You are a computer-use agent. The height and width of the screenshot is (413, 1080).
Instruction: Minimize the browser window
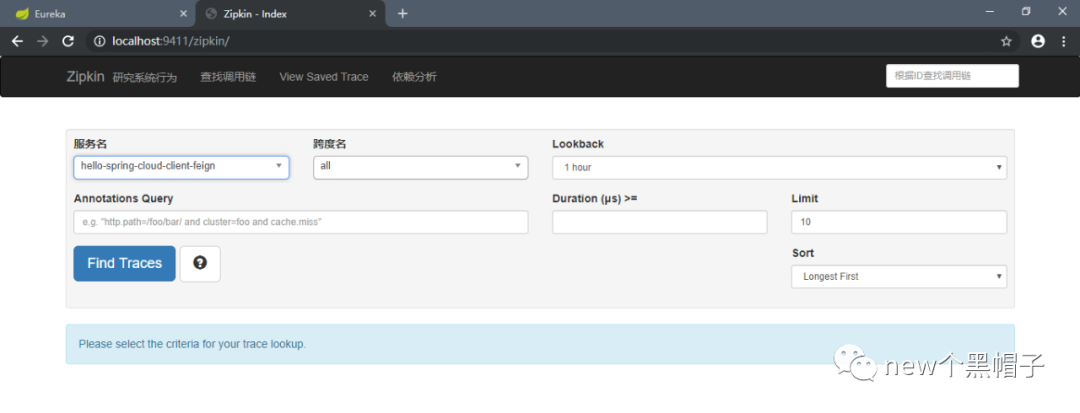(x=990, y=12)
